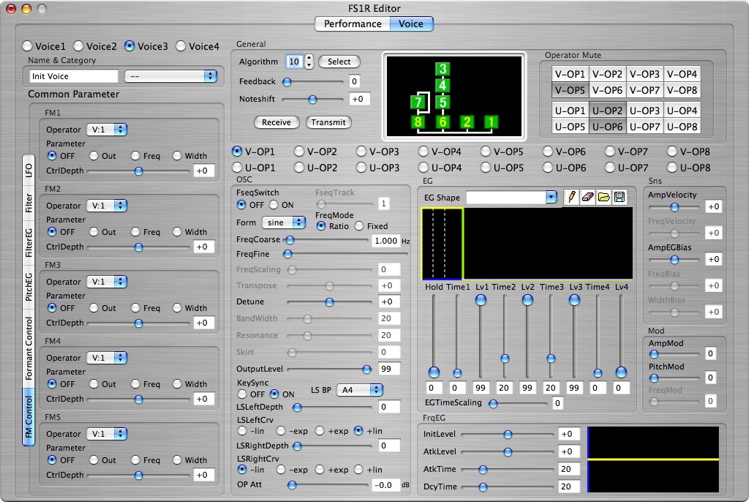Click operator 4 block in algorithm display
Image resolution: width=749 pixels, height=502 pixels.
(x=443, y=85)
